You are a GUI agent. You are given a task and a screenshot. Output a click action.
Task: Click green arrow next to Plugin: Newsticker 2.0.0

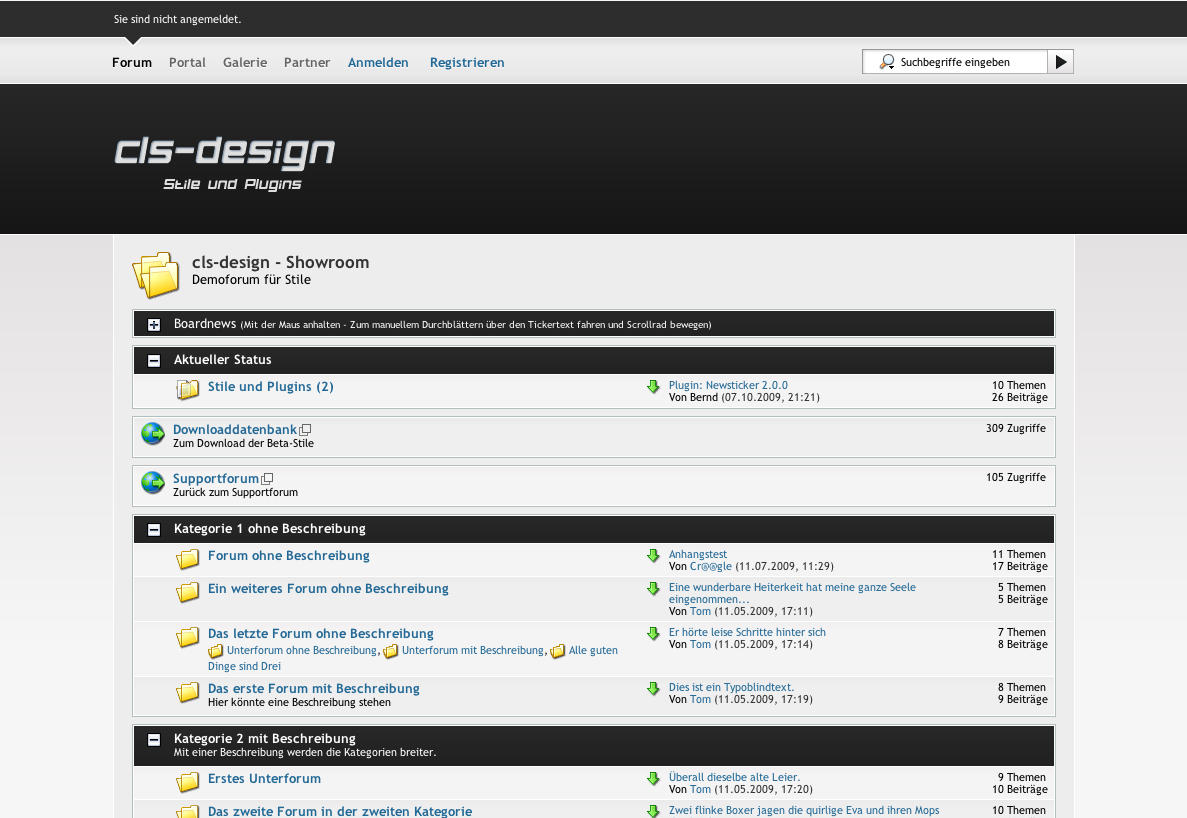(x=653, y=387)
